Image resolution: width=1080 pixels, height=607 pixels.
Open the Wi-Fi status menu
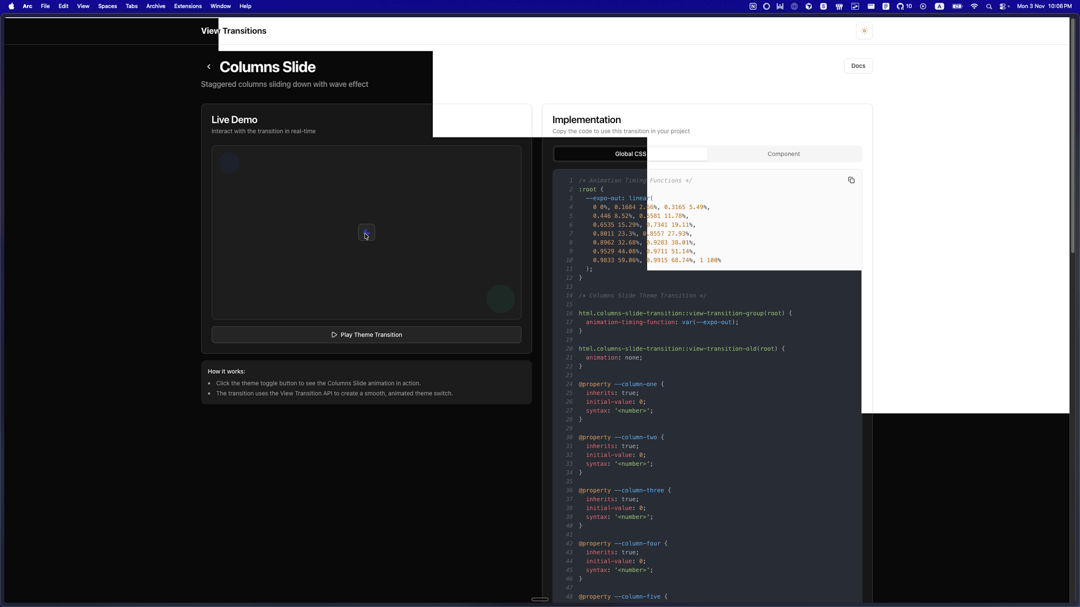pyautogui.click(x=974, y=6)
